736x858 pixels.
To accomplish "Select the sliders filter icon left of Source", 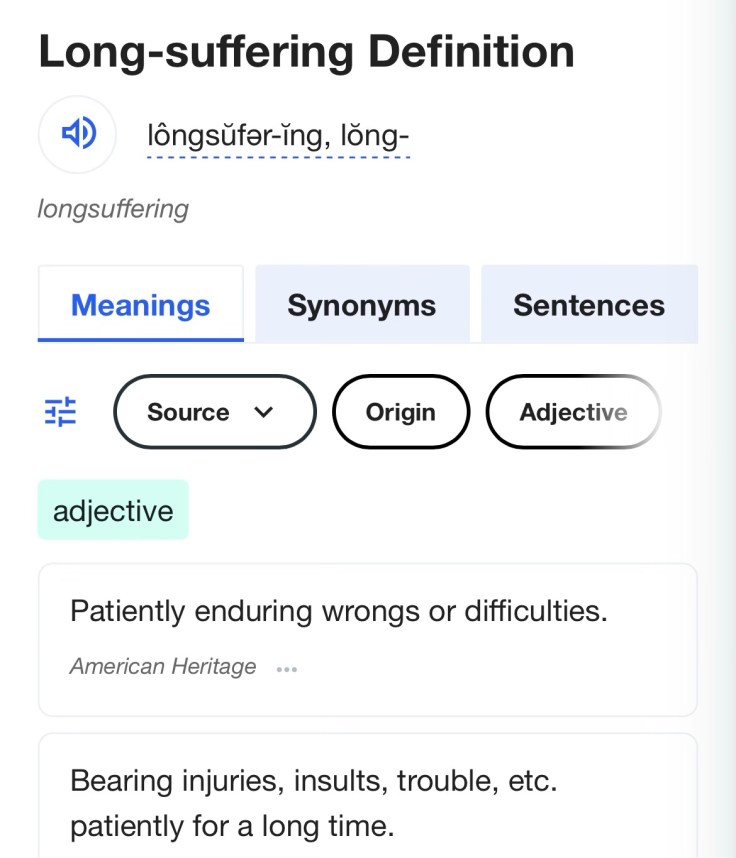I will pyautogui.click(x=59, y=411).
